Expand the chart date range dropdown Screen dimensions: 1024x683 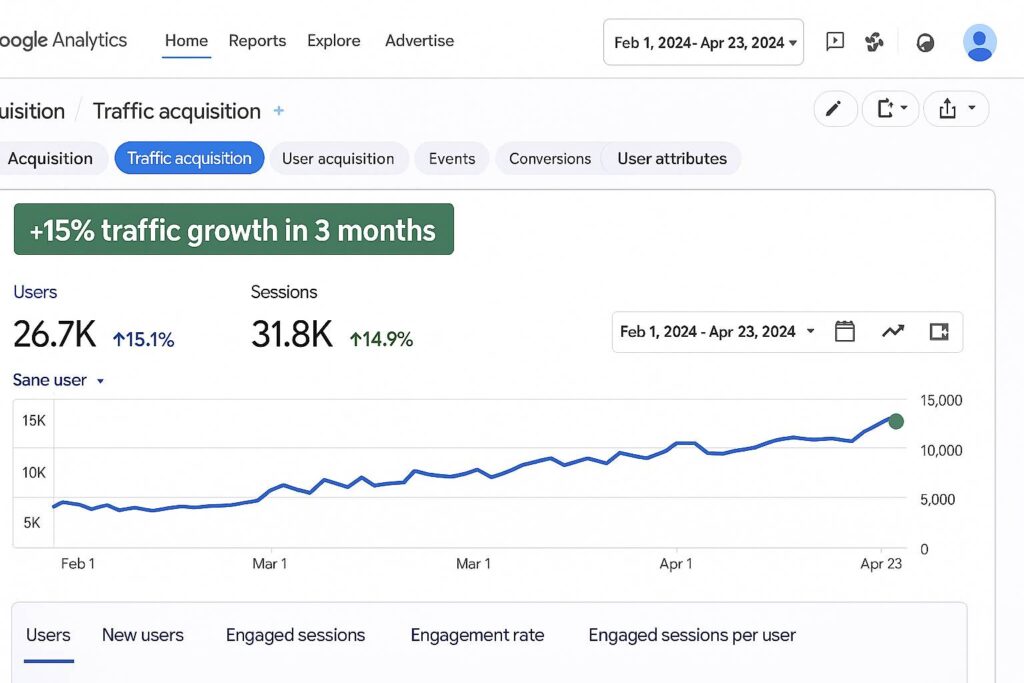(716, 332)
